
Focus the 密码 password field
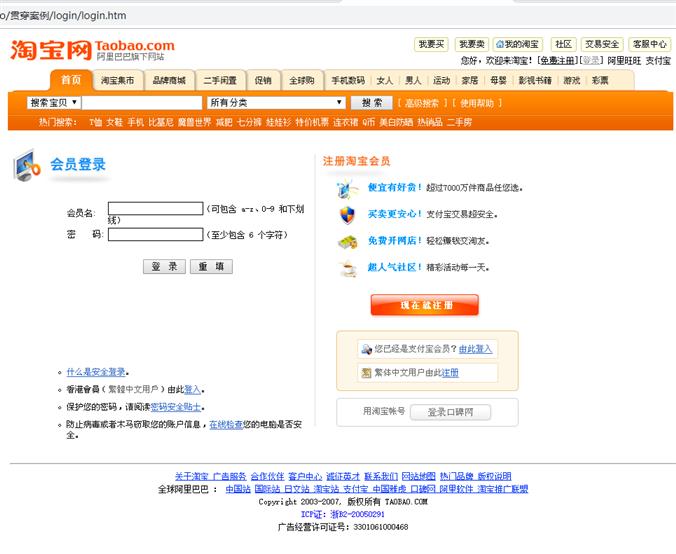pyautogui.click(x=155, y=235)
